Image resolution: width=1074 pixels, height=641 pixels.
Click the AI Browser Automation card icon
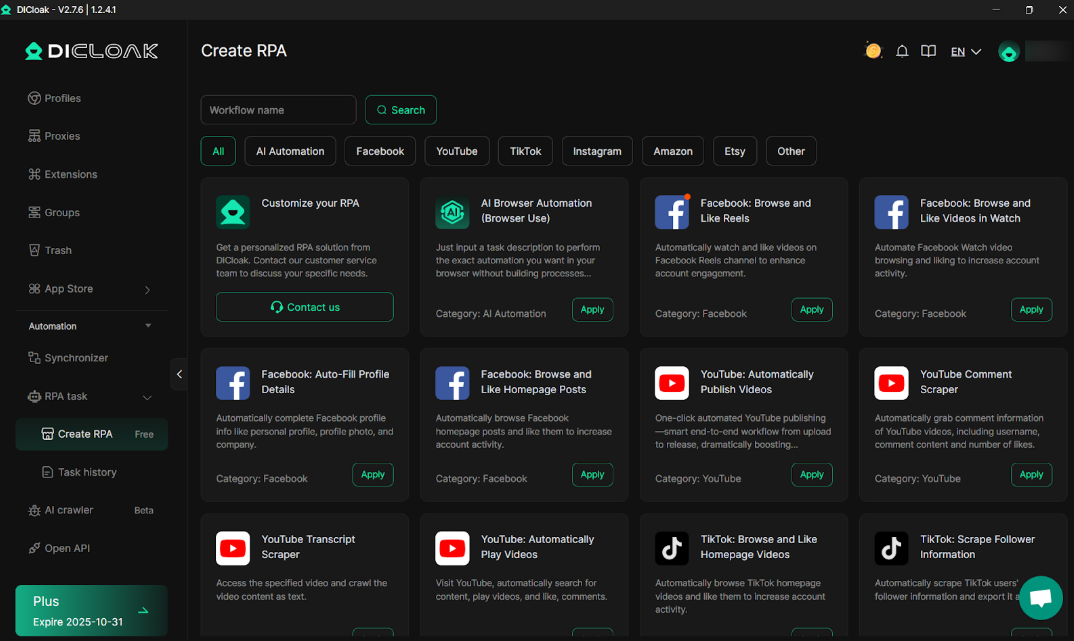coord(452,212)
